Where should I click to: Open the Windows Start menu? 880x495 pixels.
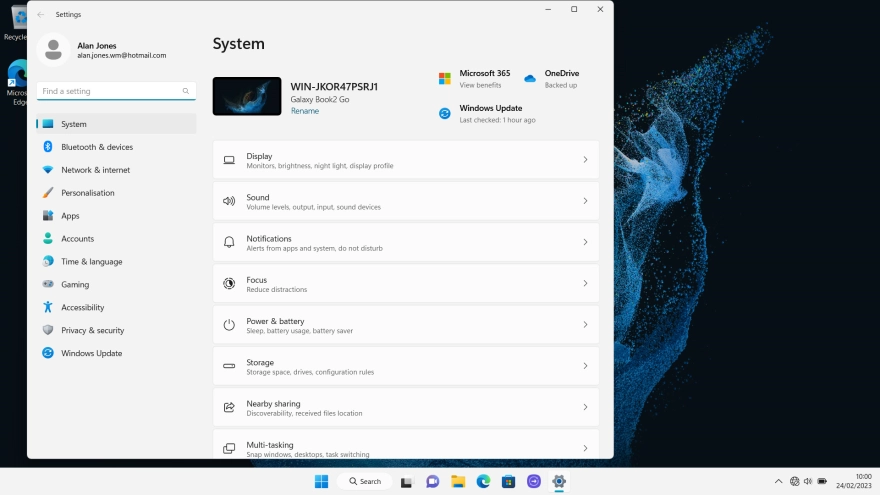(321, 481)
